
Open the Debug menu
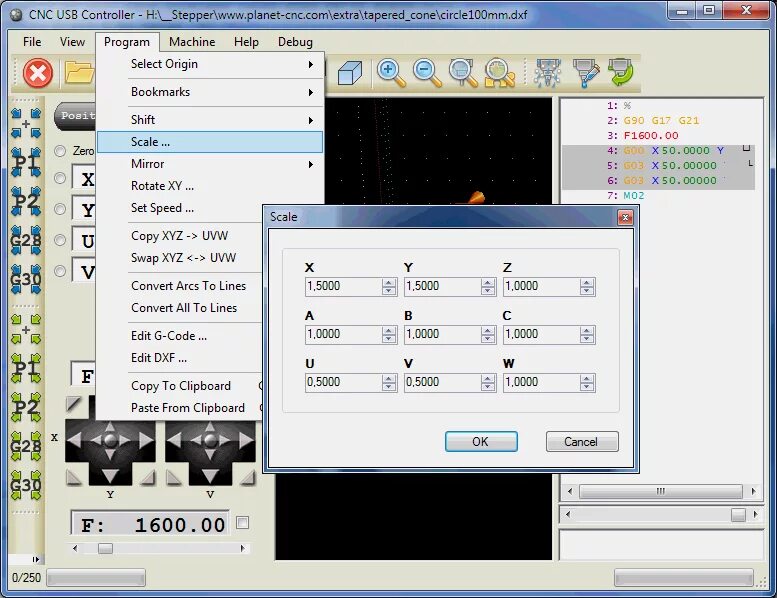295,42
